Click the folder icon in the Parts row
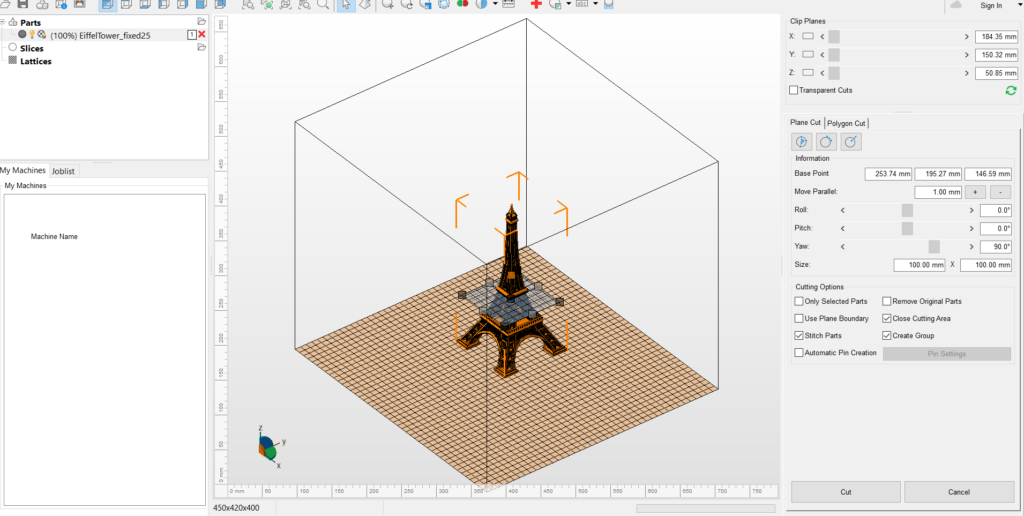Viewport: 1024px width, 516px height. tap(201, 22)
